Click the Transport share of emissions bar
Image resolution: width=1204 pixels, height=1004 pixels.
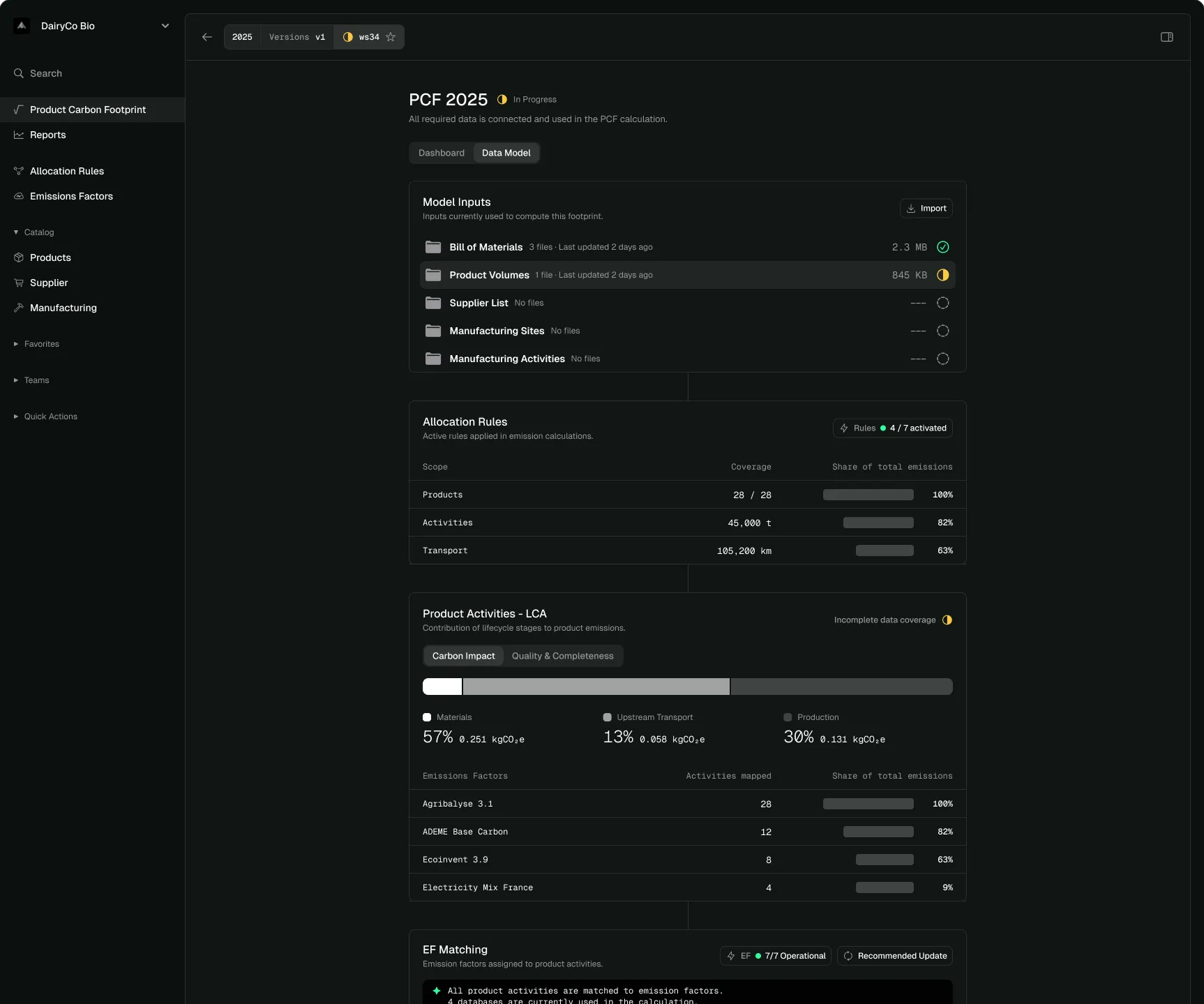point(885,550)
